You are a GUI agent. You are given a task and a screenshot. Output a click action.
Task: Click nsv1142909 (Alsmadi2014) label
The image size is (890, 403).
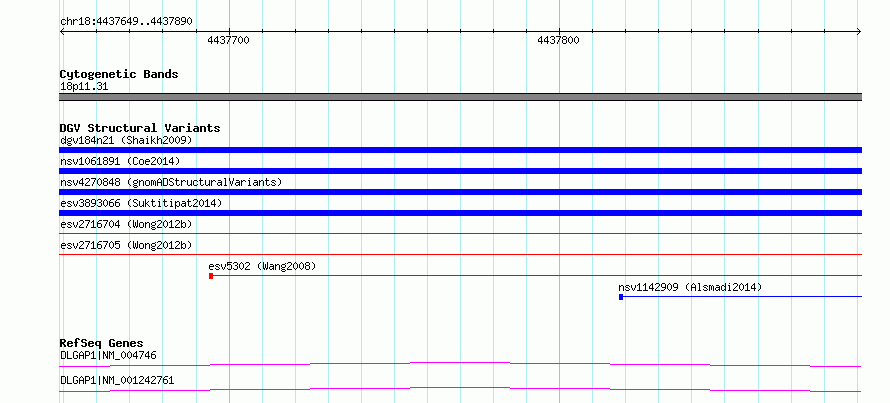click(x=690, y=287)
